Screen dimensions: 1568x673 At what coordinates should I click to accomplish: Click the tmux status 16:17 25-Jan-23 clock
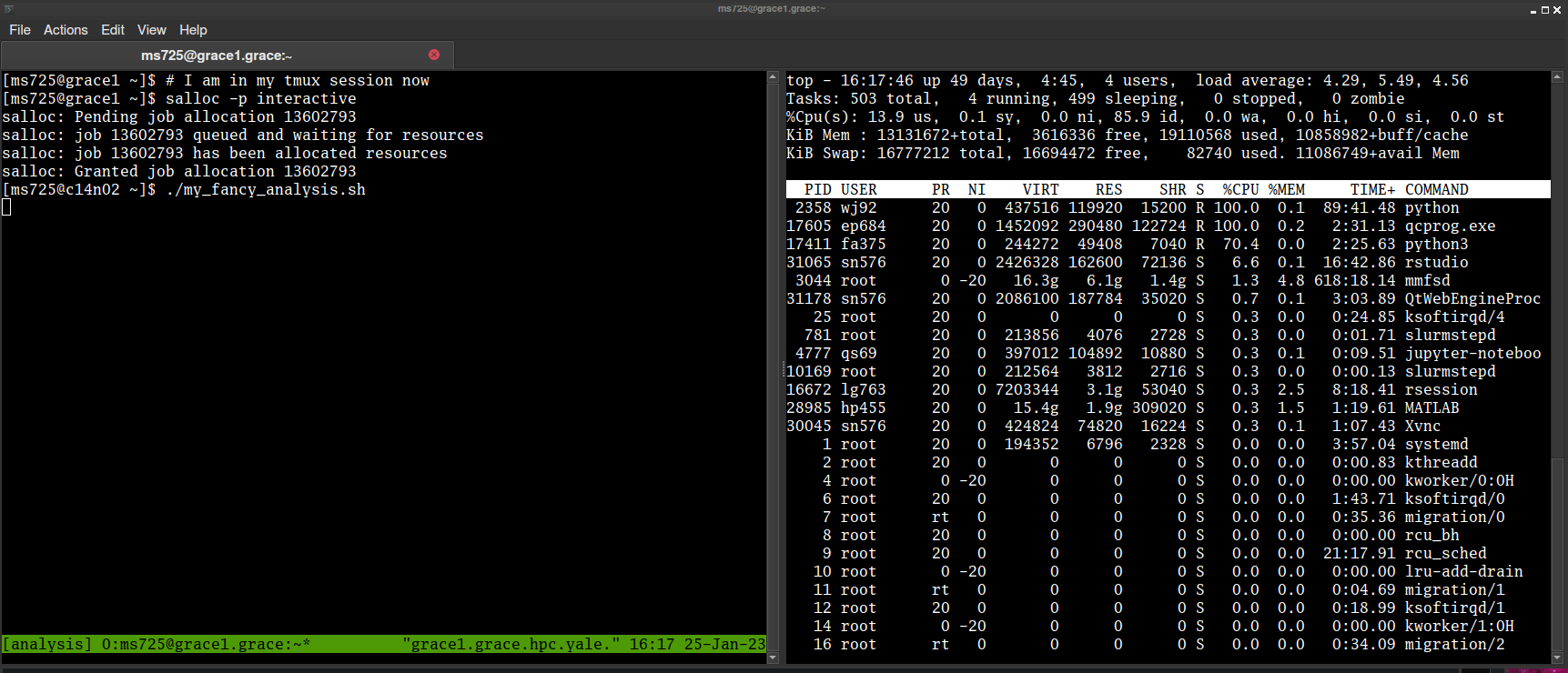point(697,644)
